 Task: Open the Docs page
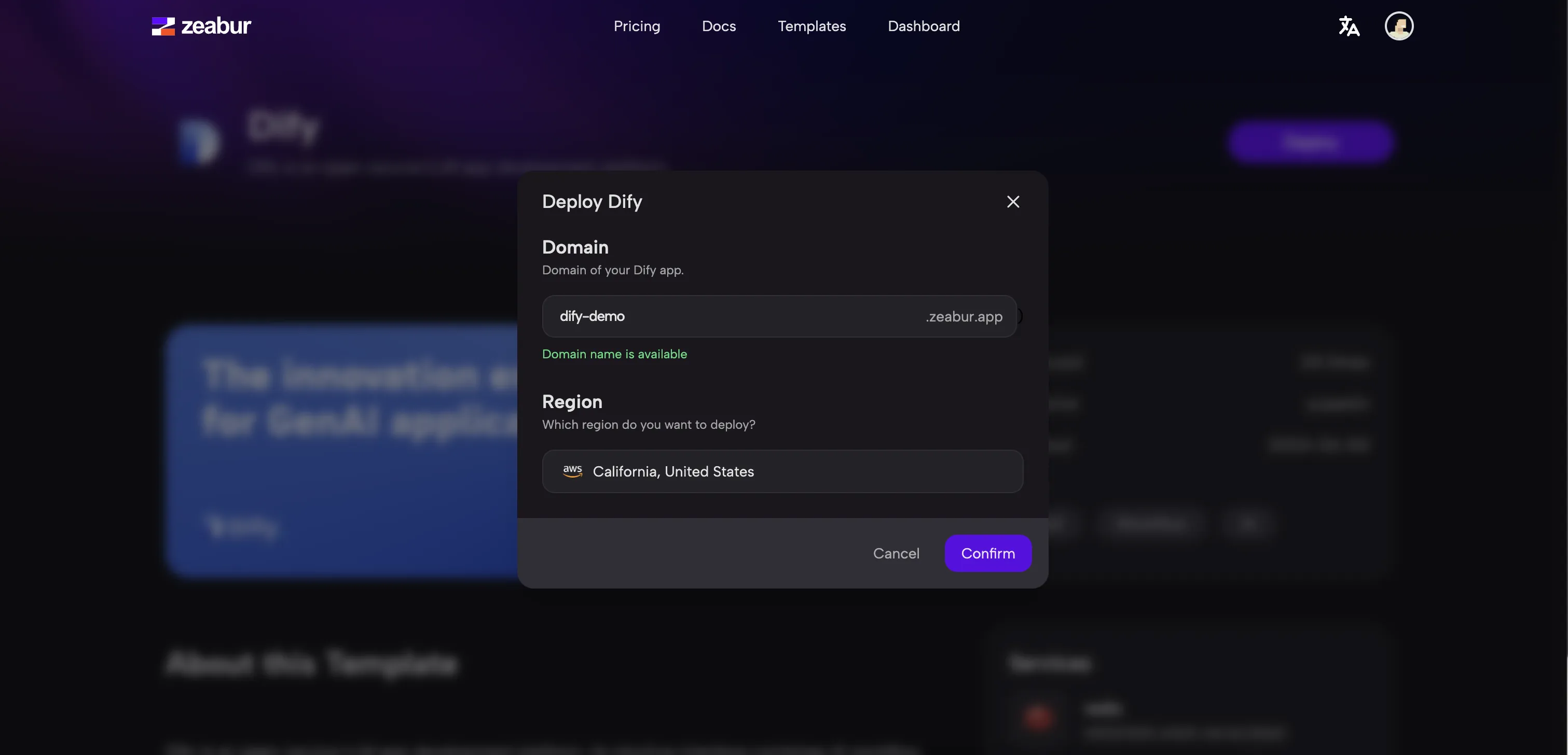719,25
